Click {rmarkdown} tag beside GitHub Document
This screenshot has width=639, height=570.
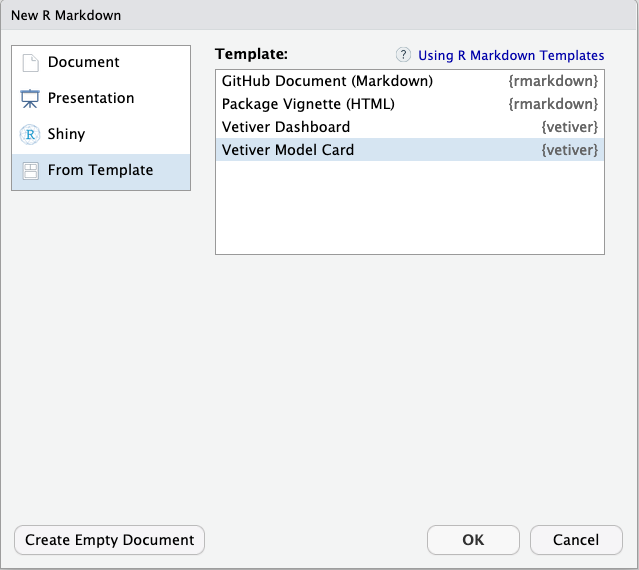[x=553, y=81]
